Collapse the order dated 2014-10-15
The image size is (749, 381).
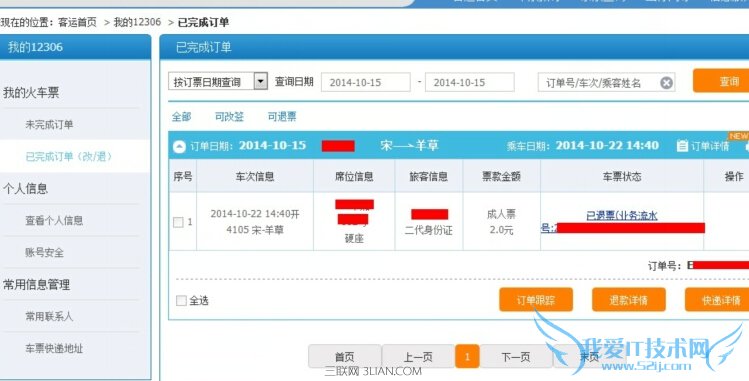(179, 147)
